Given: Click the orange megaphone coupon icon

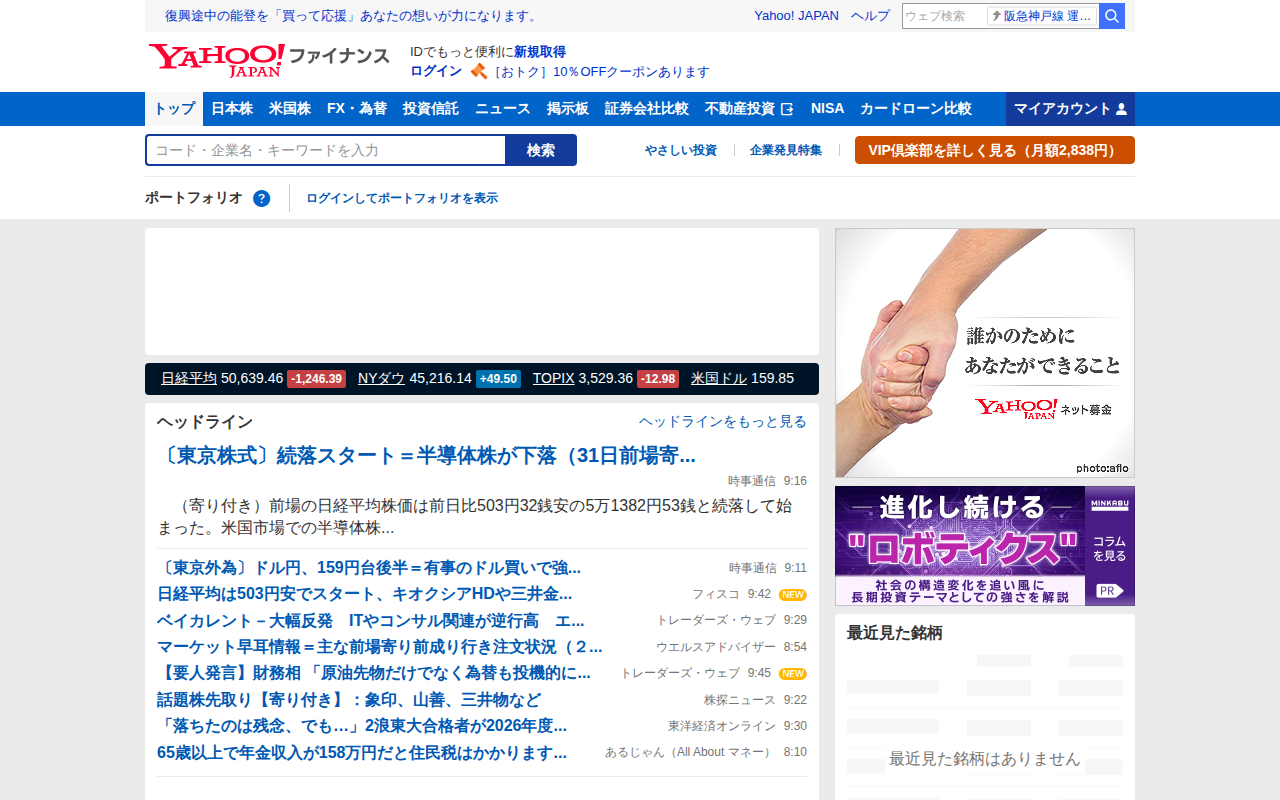Looking at the screenshot, I should click(479, 71).
